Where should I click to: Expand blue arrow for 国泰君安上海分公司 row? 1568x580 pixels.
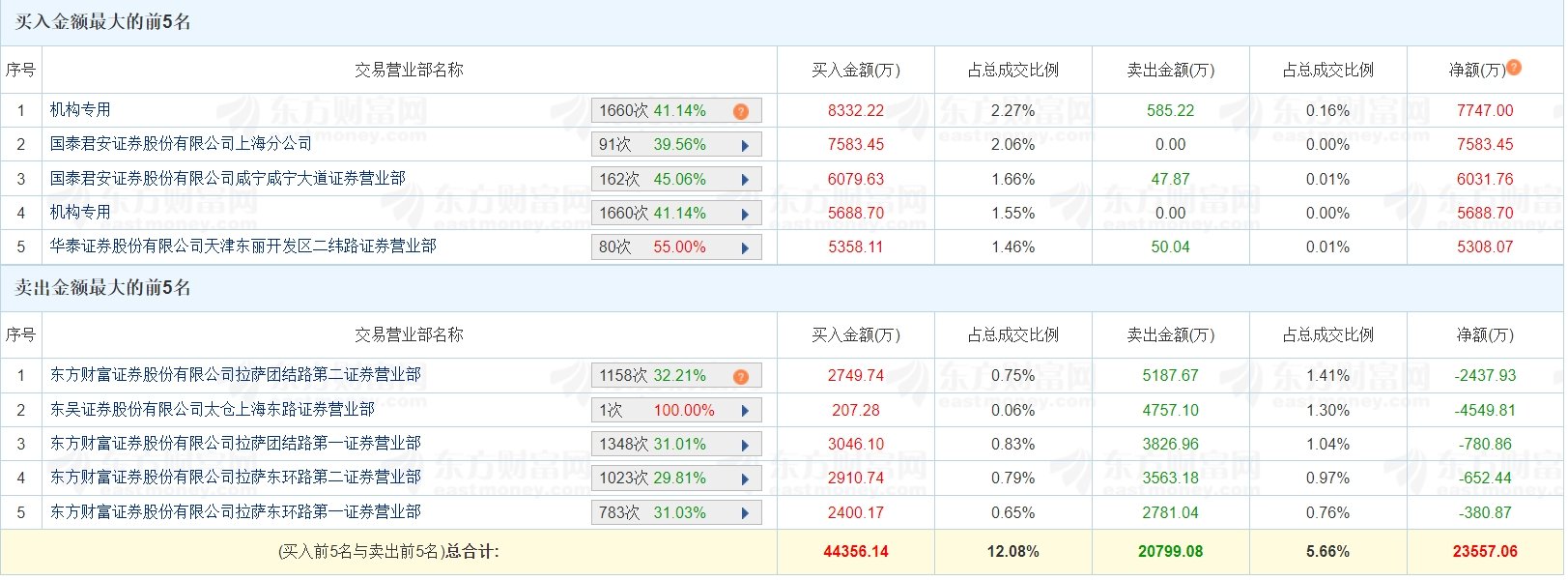tap(745, 146)
